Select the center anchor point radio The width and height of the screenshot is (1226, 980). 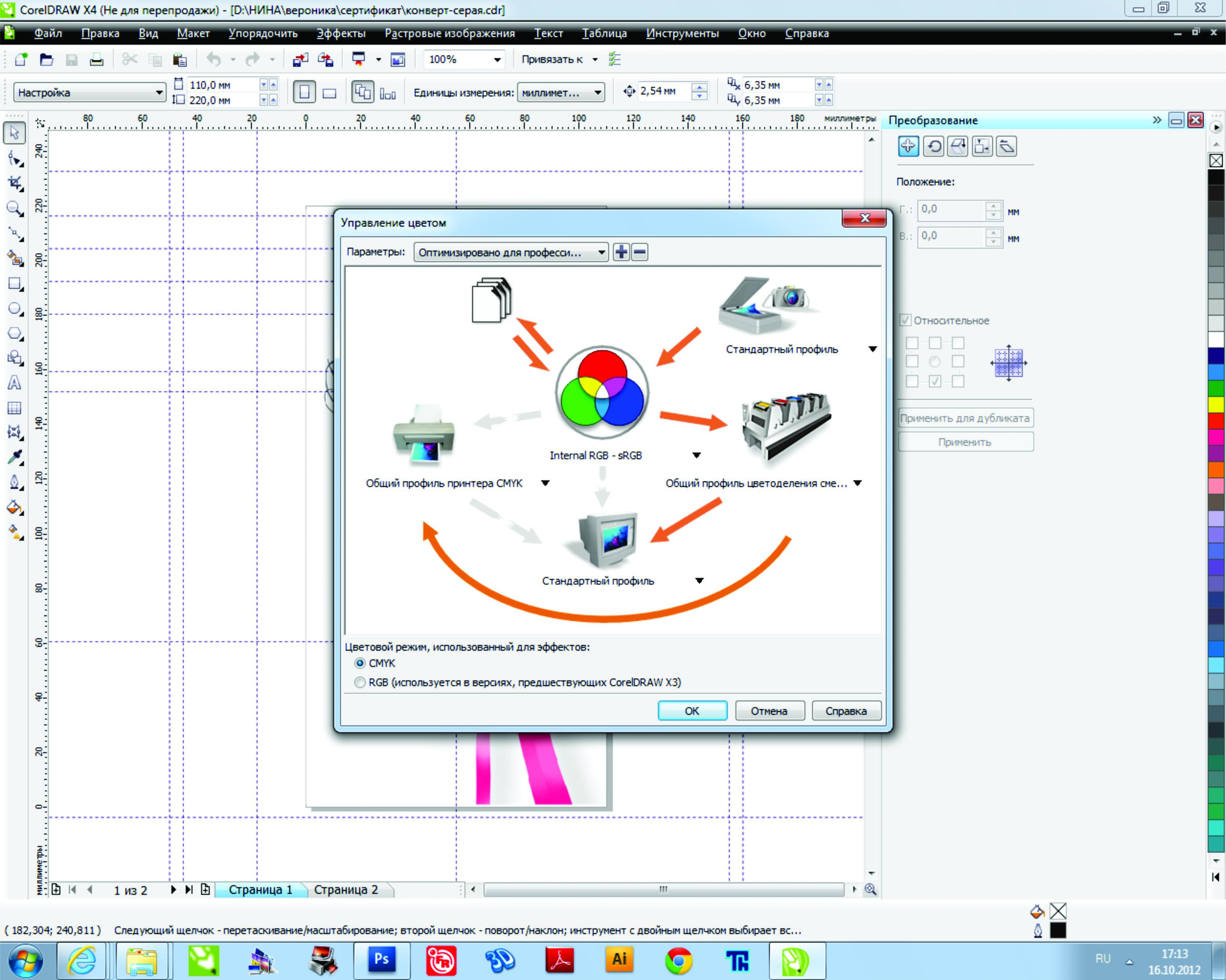[934, 361]
